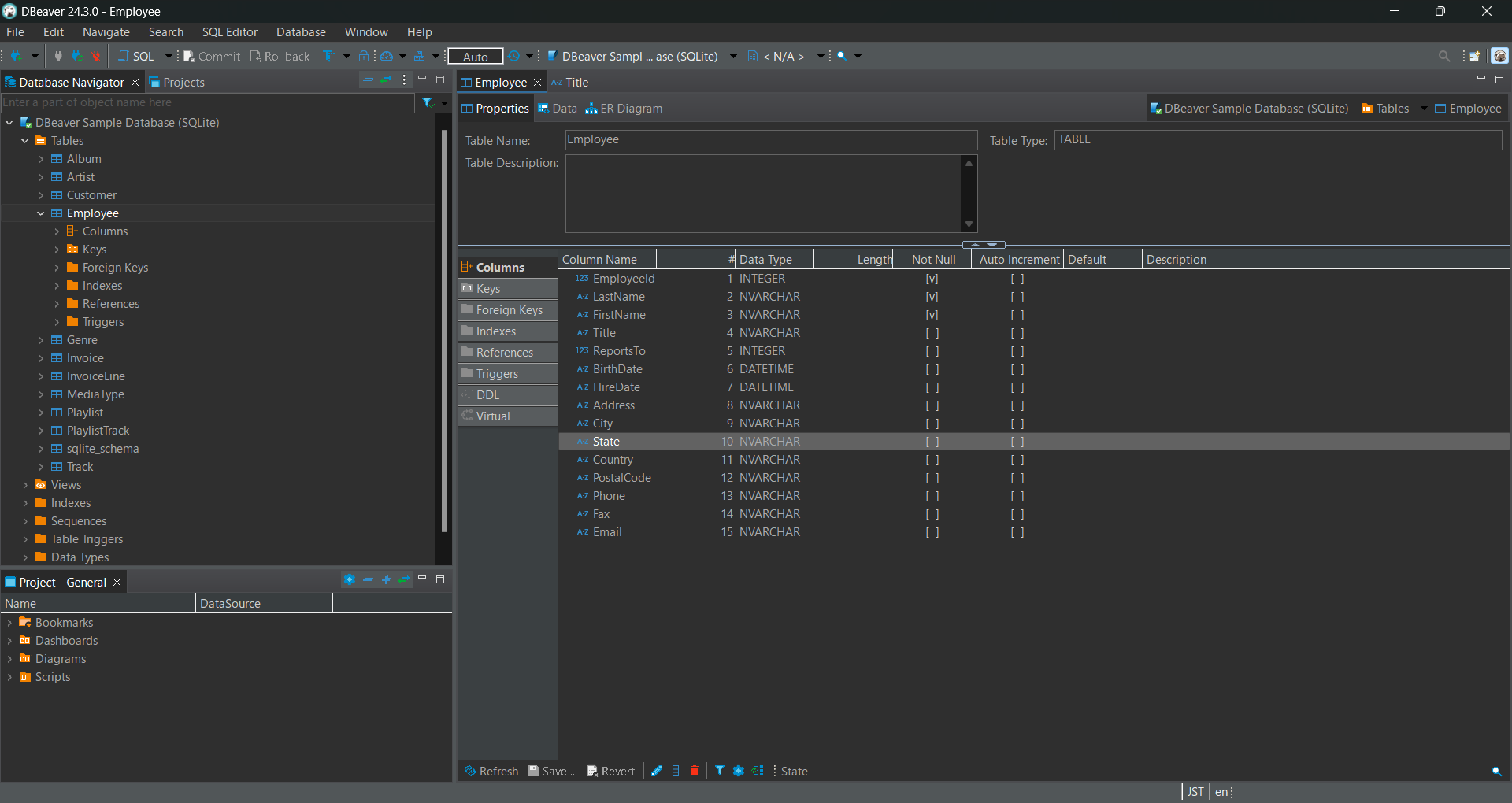Open the Database menu

click(x=301, y=31)
